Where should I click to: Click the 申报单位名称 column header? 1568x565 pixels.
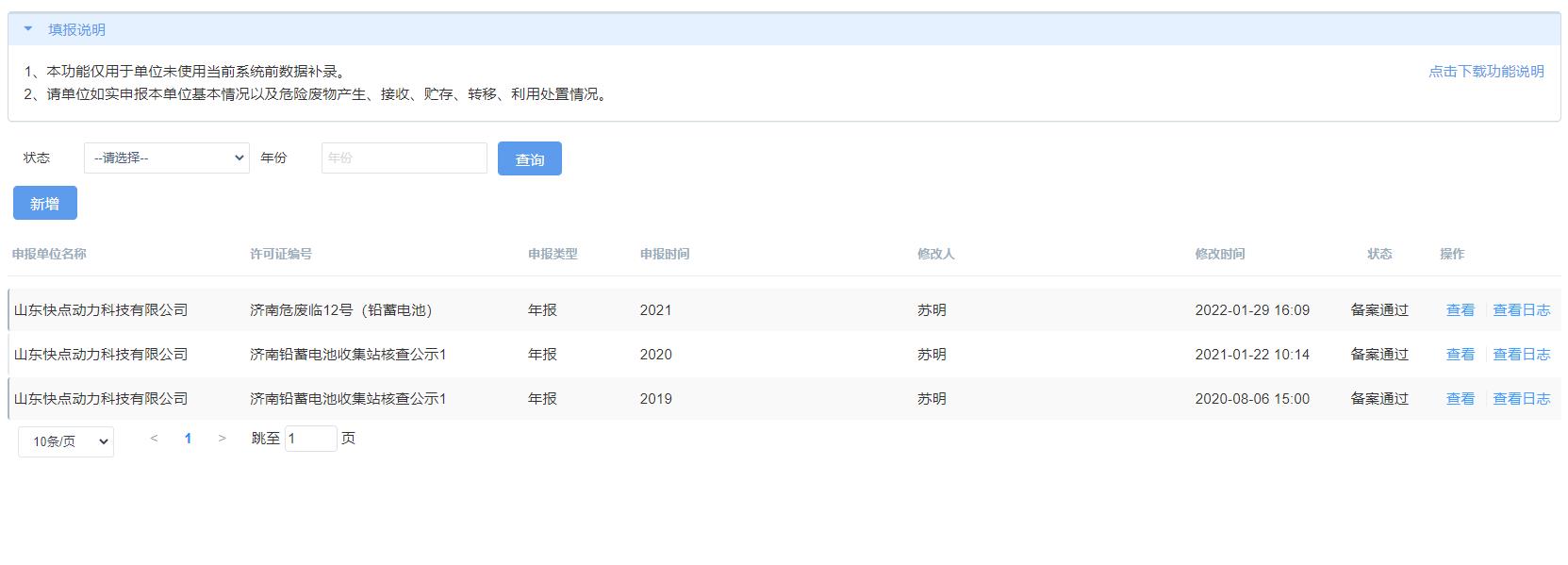[x=49, y=254]
